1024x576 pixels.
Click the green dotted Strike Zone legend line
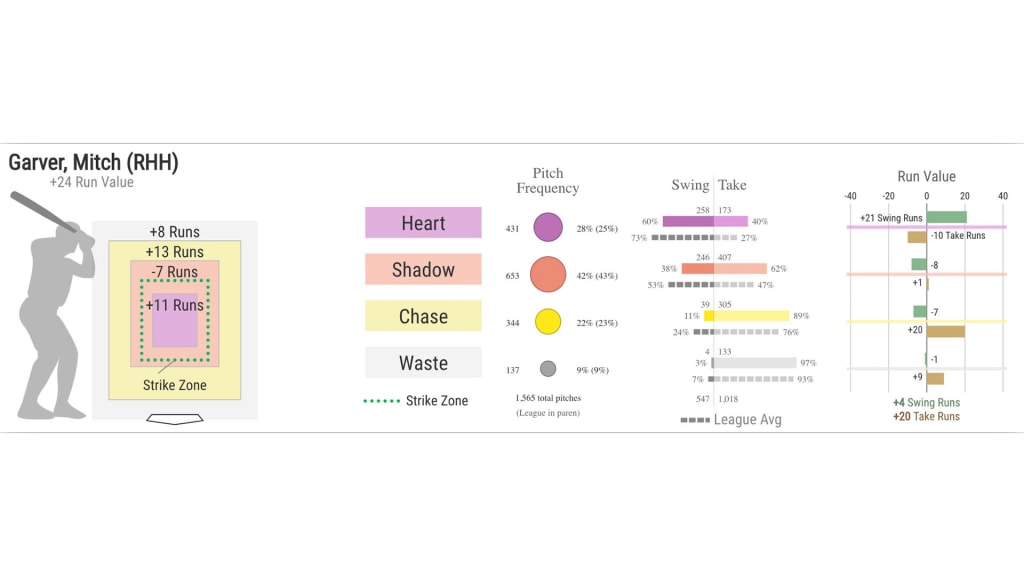(380, 401)
